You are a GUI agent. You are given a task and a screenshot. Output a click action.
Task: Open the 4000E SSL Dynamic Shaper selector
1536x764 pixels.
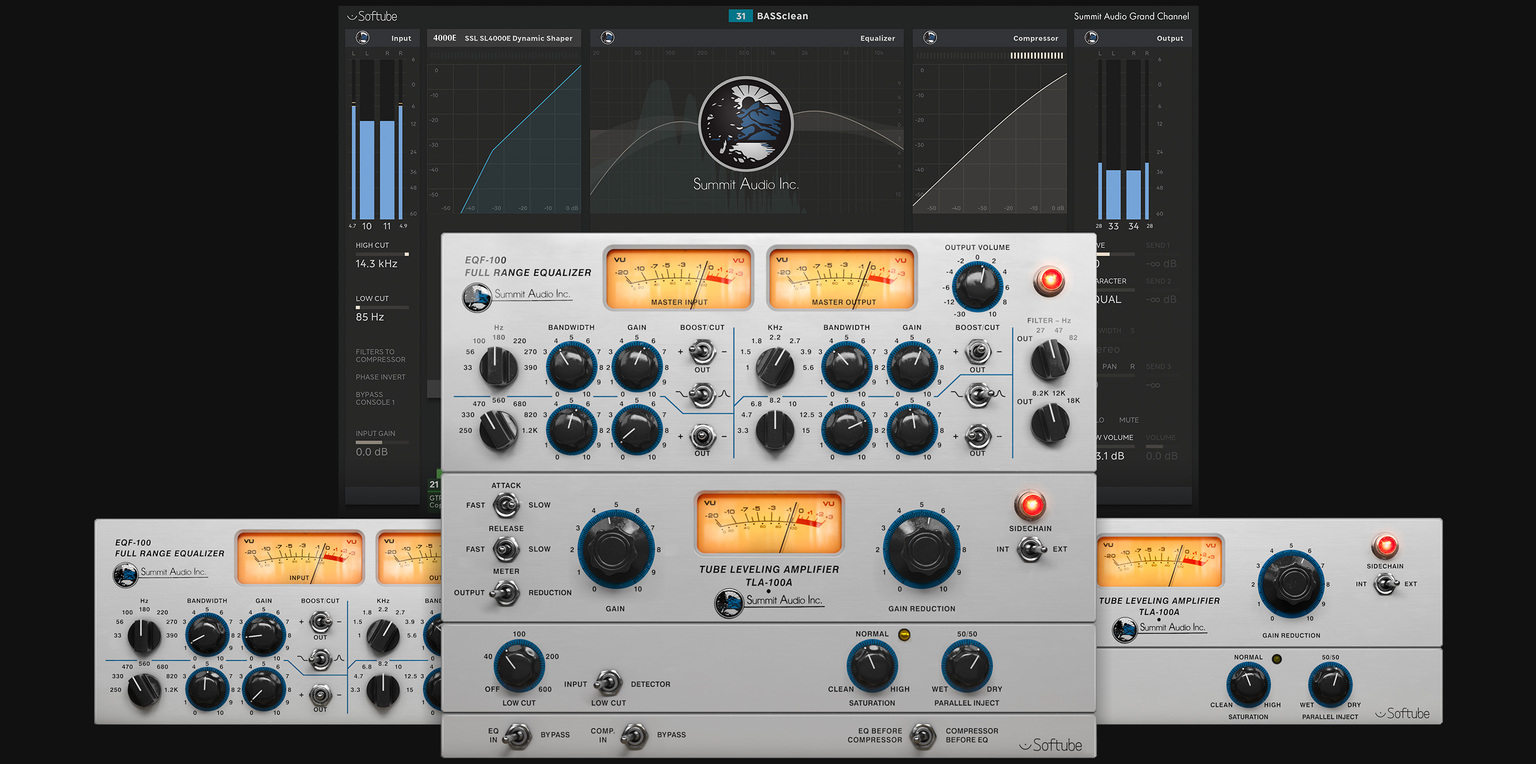[x=505, y=38]
